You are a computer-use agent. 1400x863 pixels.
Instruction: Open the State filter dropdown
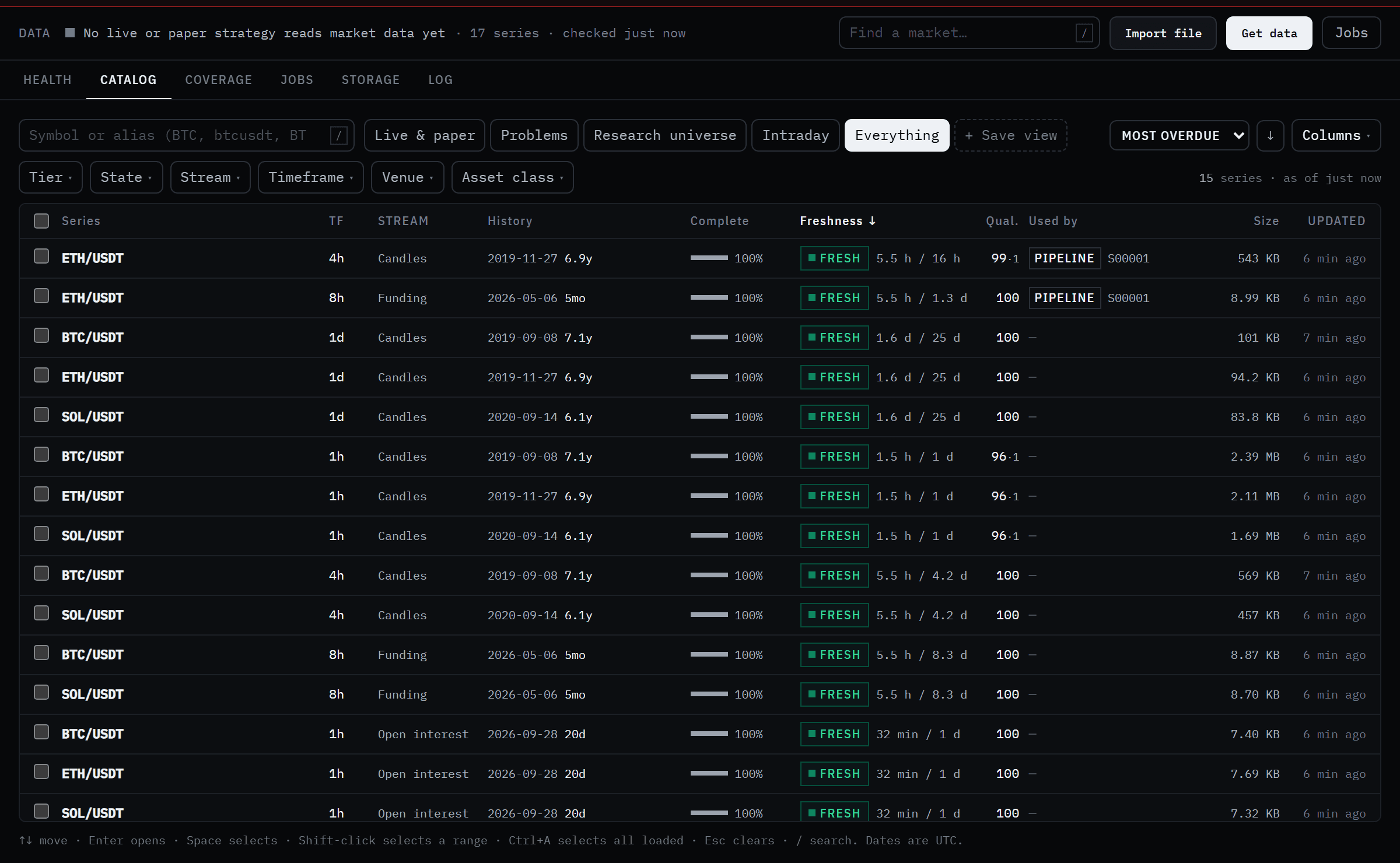coord(126,177)
